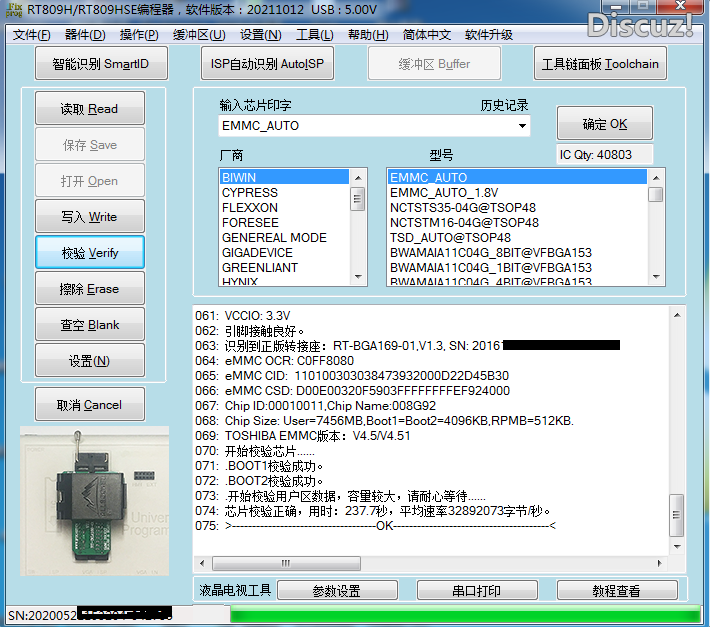Click the 设置(N) button in left panel

pos(90,360)
